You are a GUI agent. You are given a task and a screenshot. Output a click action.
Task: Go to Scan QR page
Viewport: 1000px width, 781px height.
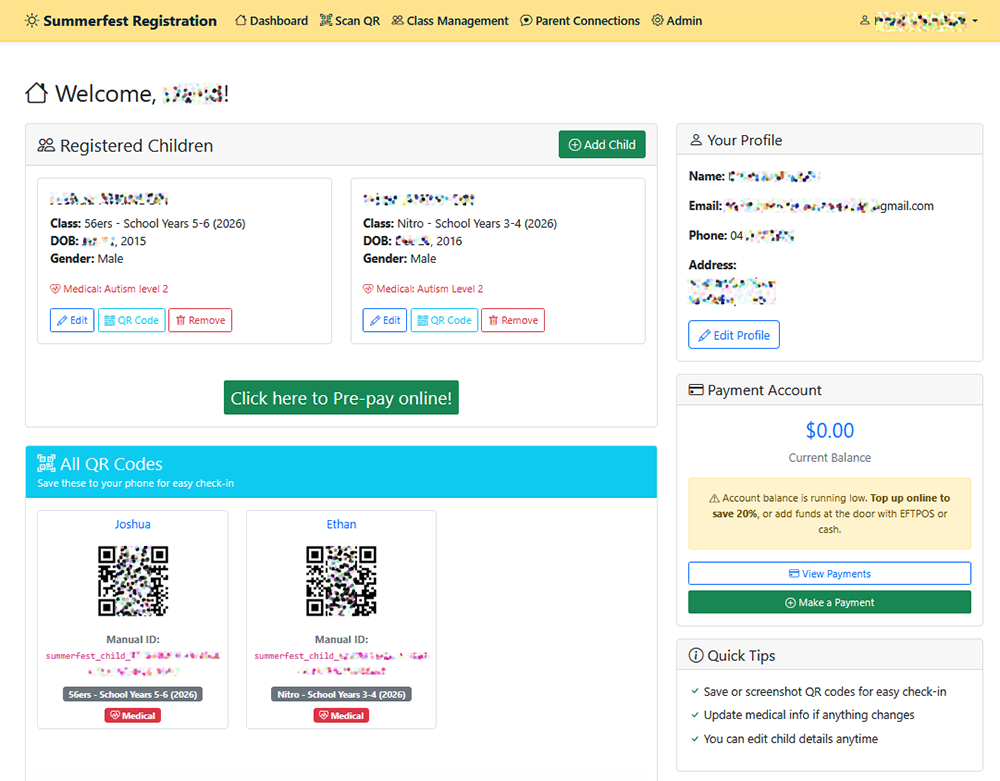pyautogui.click(x=349, y=20)
